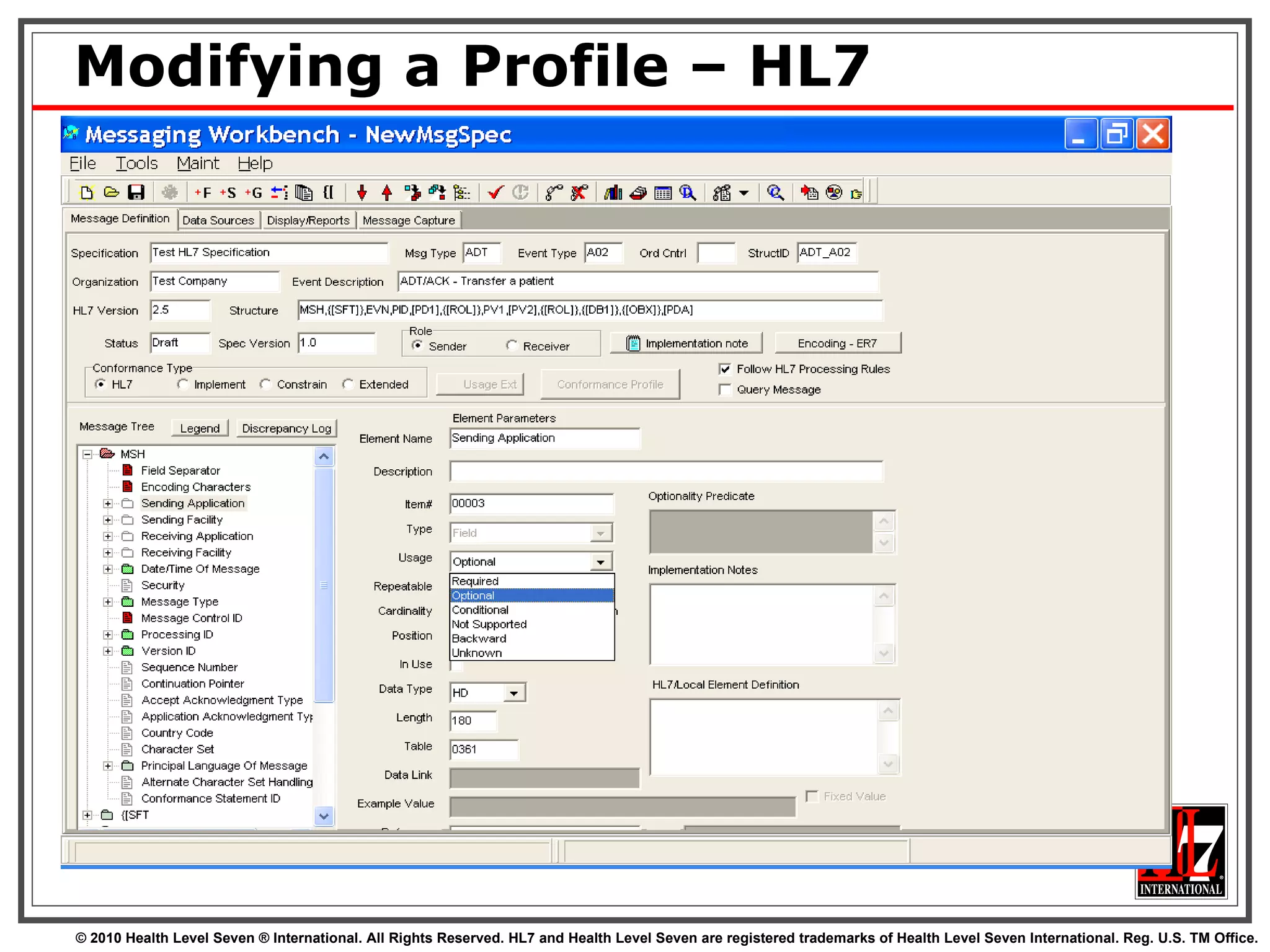Click the table grid toolbar icon
Image resolution: width=1270 pixels, height=952 pixels.
pos(663,193)
